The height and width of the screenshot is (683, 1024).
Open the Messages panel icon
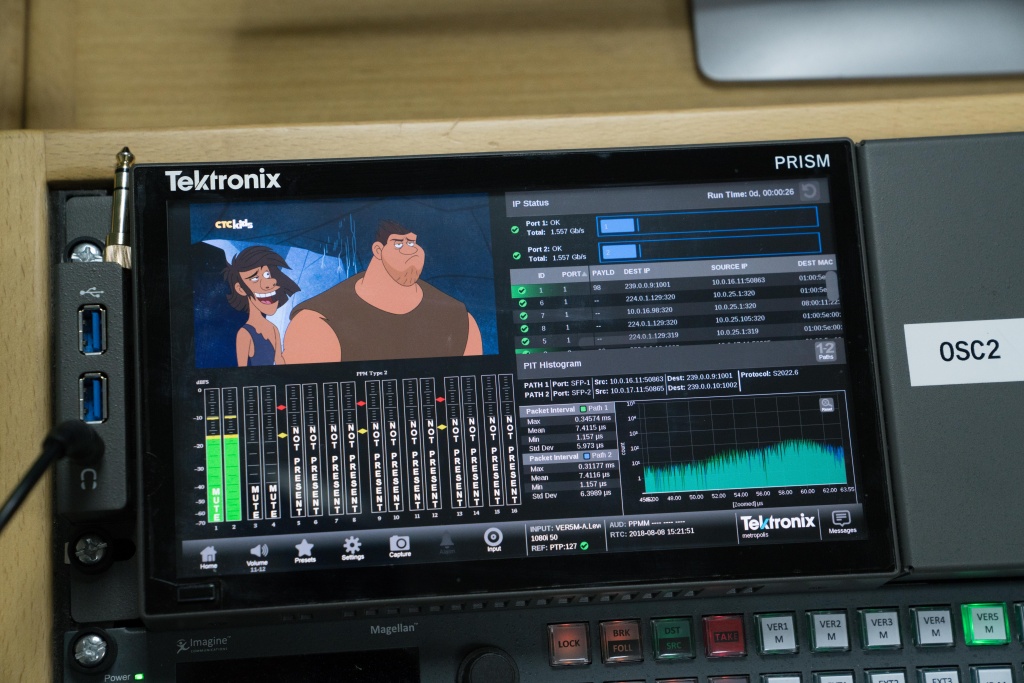point(842,522)
